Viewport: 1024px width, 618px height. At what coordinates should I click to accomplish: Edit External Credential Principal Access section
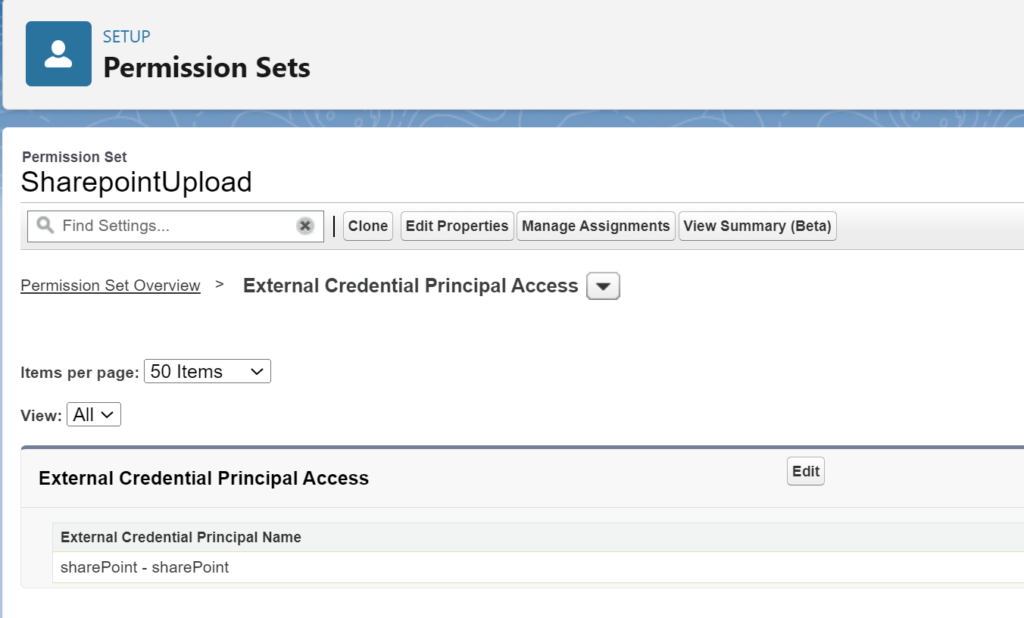pos(805,471)
